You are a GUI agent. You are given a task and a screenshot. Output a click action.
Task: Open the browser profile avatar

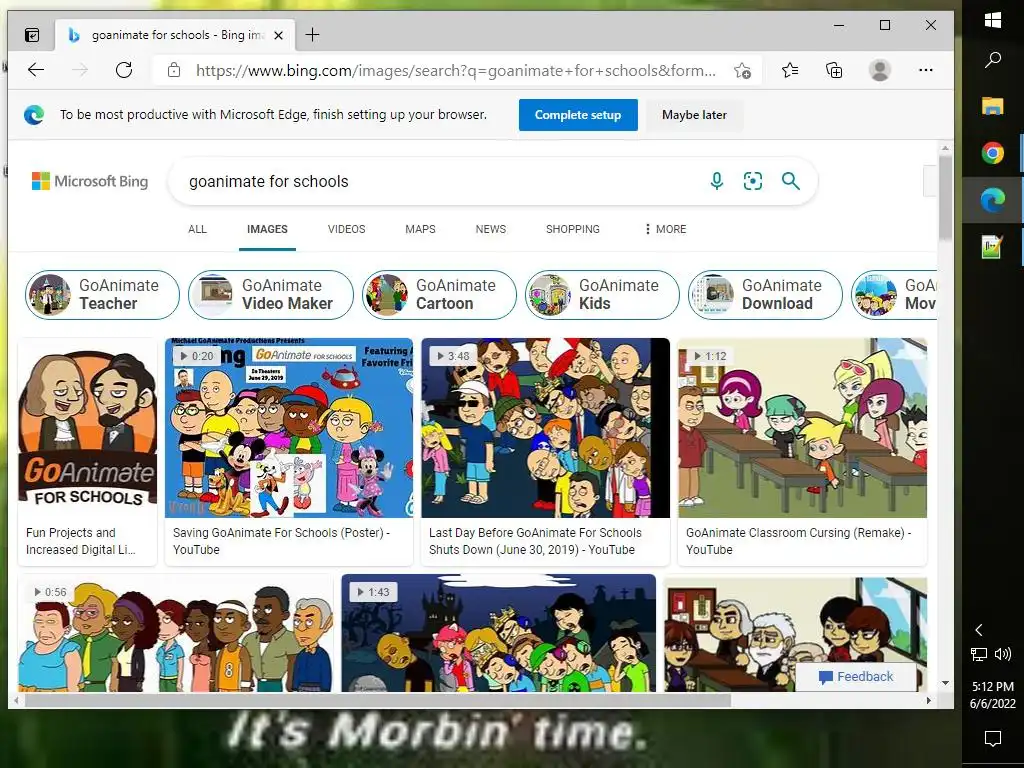(880, 70)
